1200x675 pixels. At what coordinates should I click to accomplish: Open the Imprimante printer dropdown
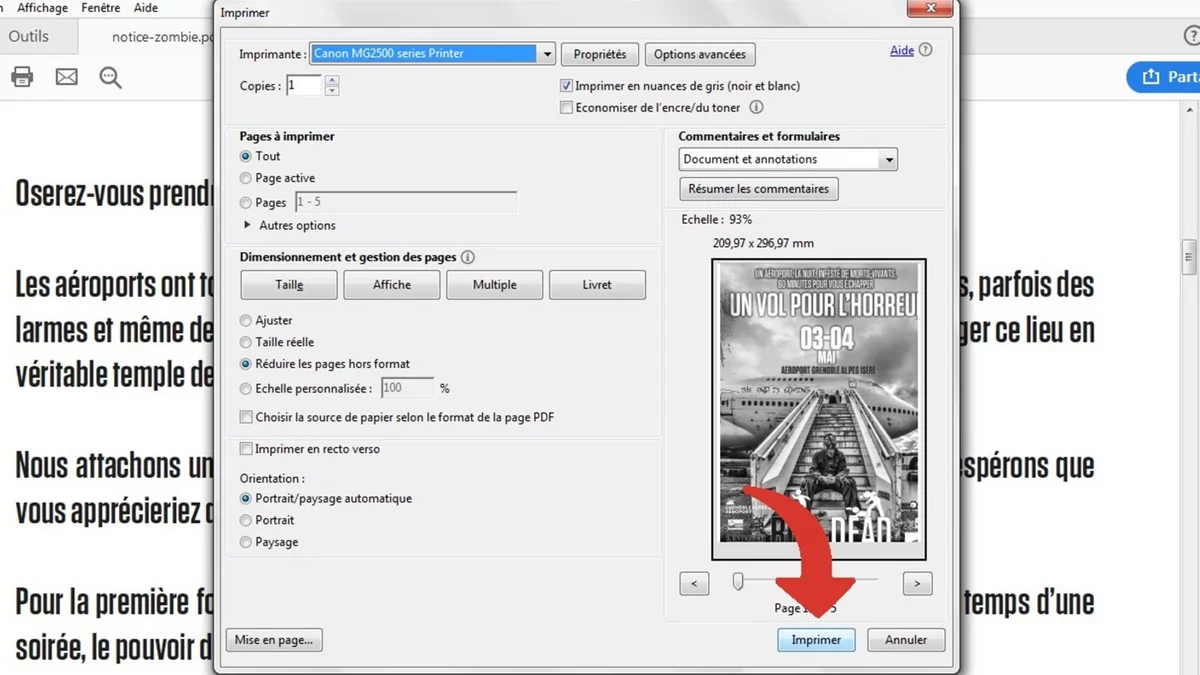(547, 54)
